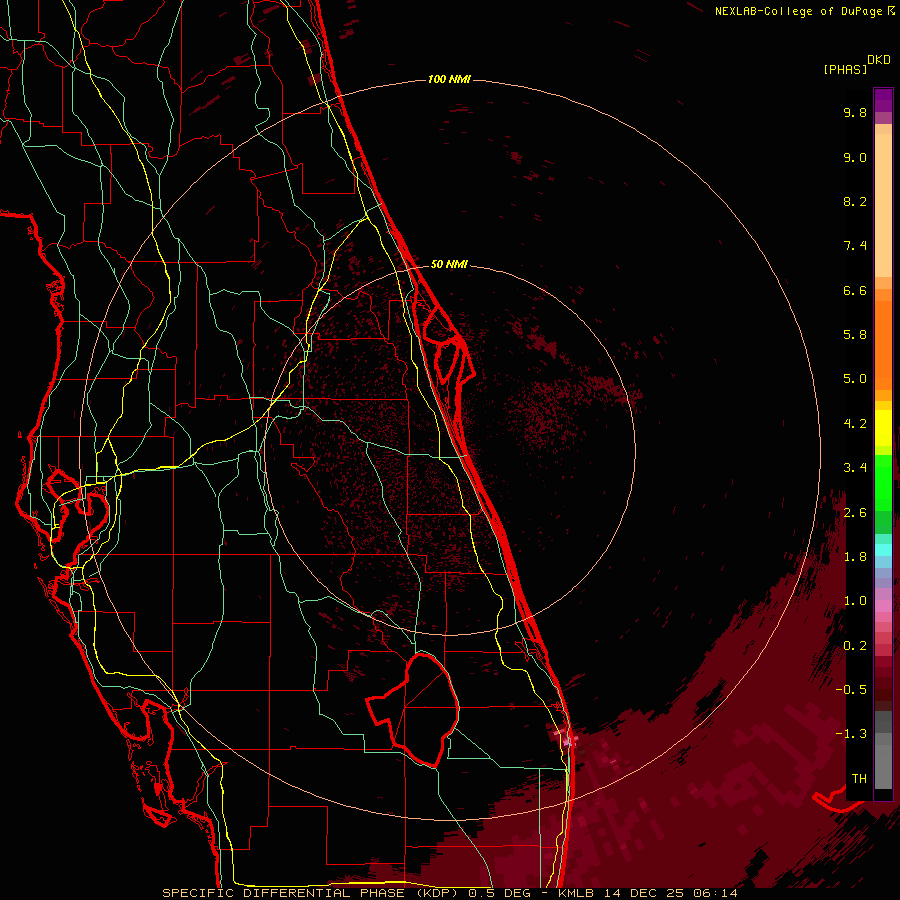
Task: Click the SPECIFIC DIFFERENTIAL PHASE (KDP) caption
Action: [x=313, y=893]
